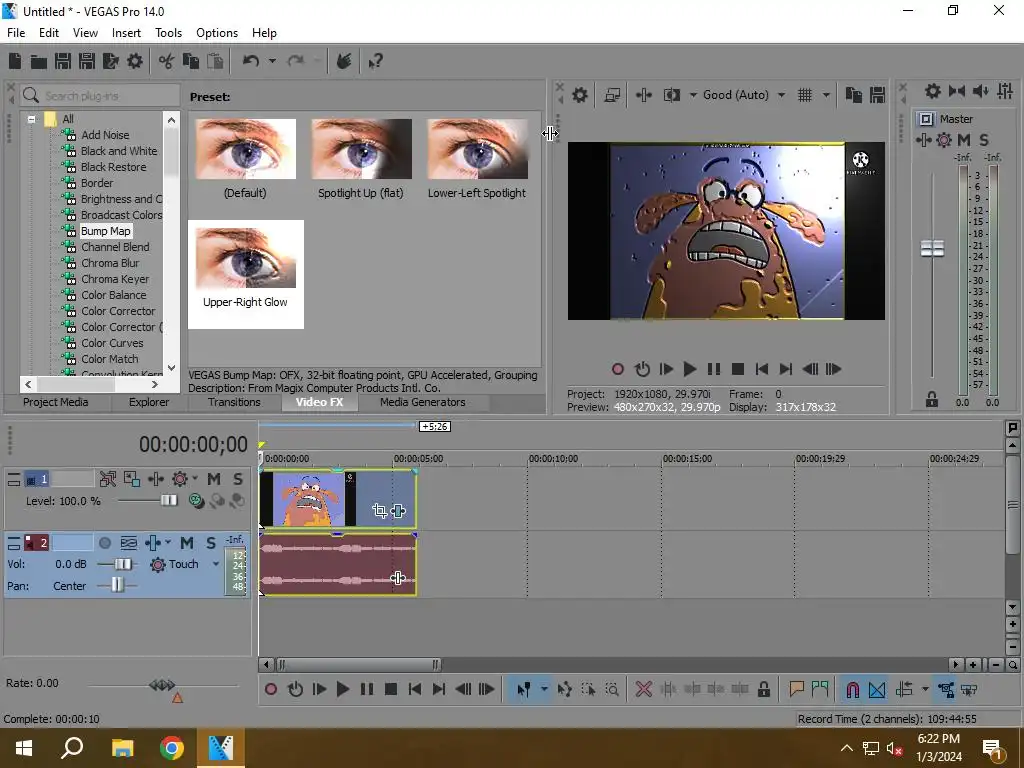Open Normal Edit Tool dropdown arrow
Image resolution: width=1024 pixels, height=768 pixels.
click(x=543, y=689)
